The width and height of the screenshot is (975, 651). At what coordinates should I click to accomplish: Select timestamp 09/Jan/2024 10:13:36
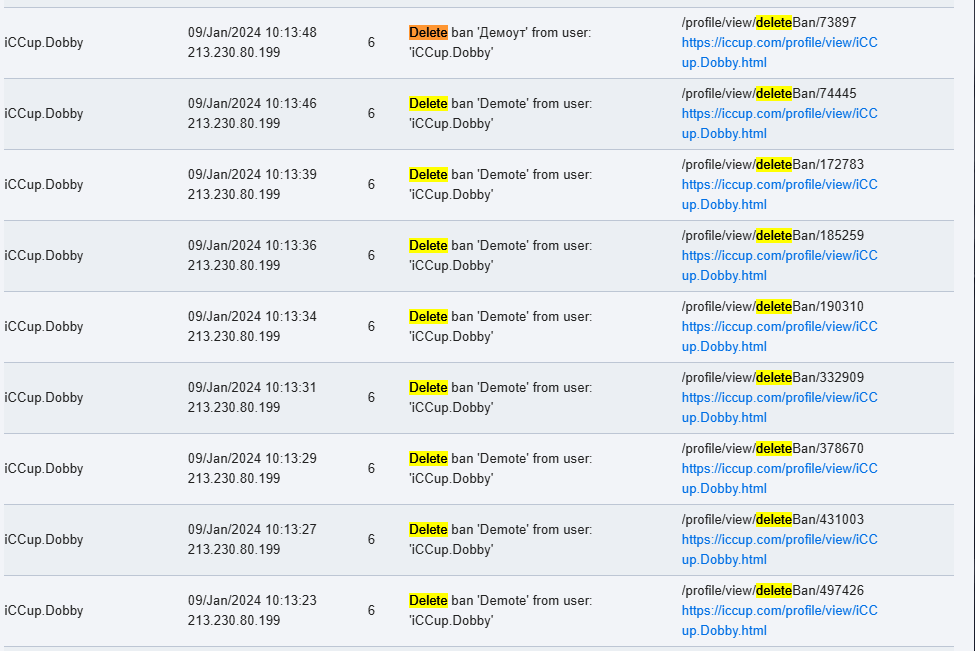click(x=252, y=245)
